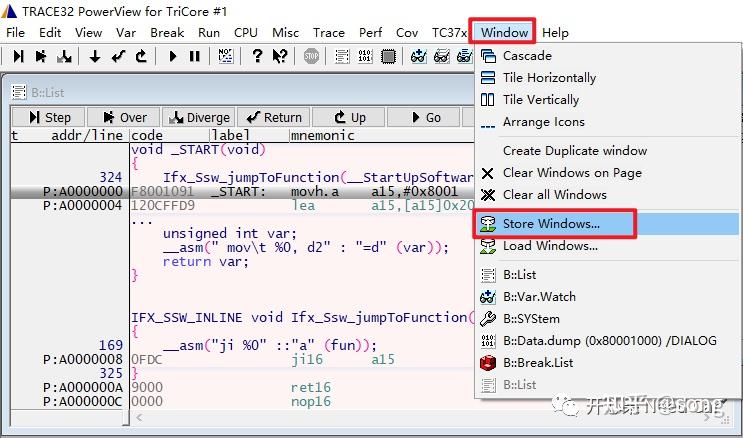The width and height of the screenshot is (743, 438).
Task: Open the TC37x menu
Action: pyautogui.click(x=449, y=33)
